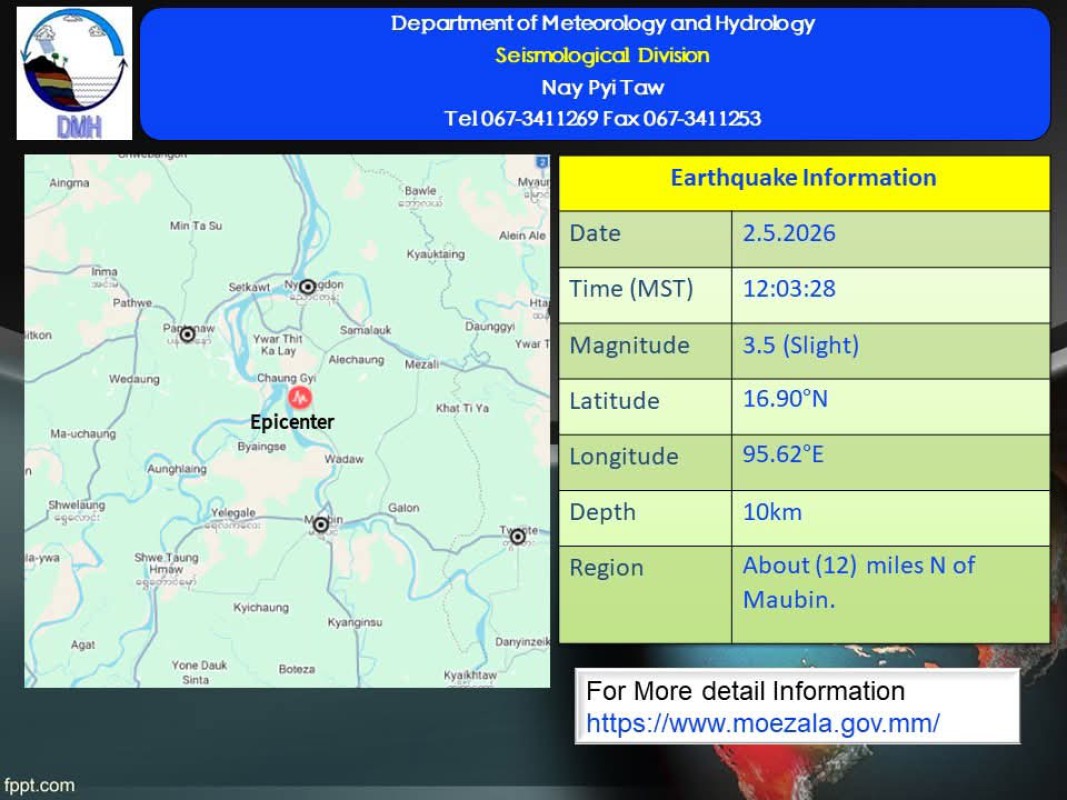Open the moezala.gov.mm link
Screen dimensions: 1067x800
coord(763,723)
